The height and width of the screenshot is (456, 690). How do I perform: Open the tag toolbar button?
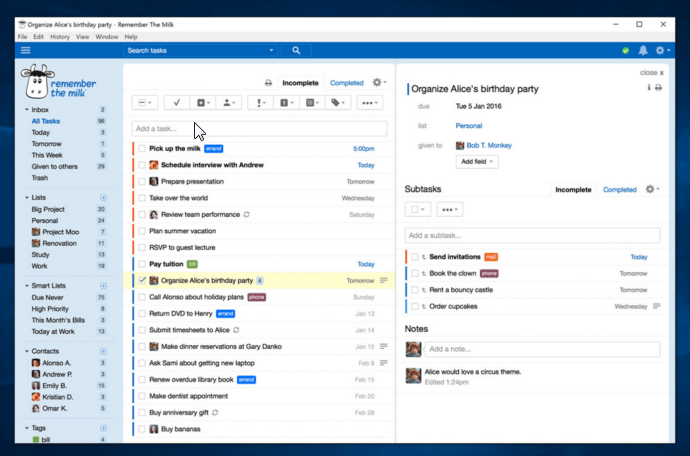tap(338, 103)
